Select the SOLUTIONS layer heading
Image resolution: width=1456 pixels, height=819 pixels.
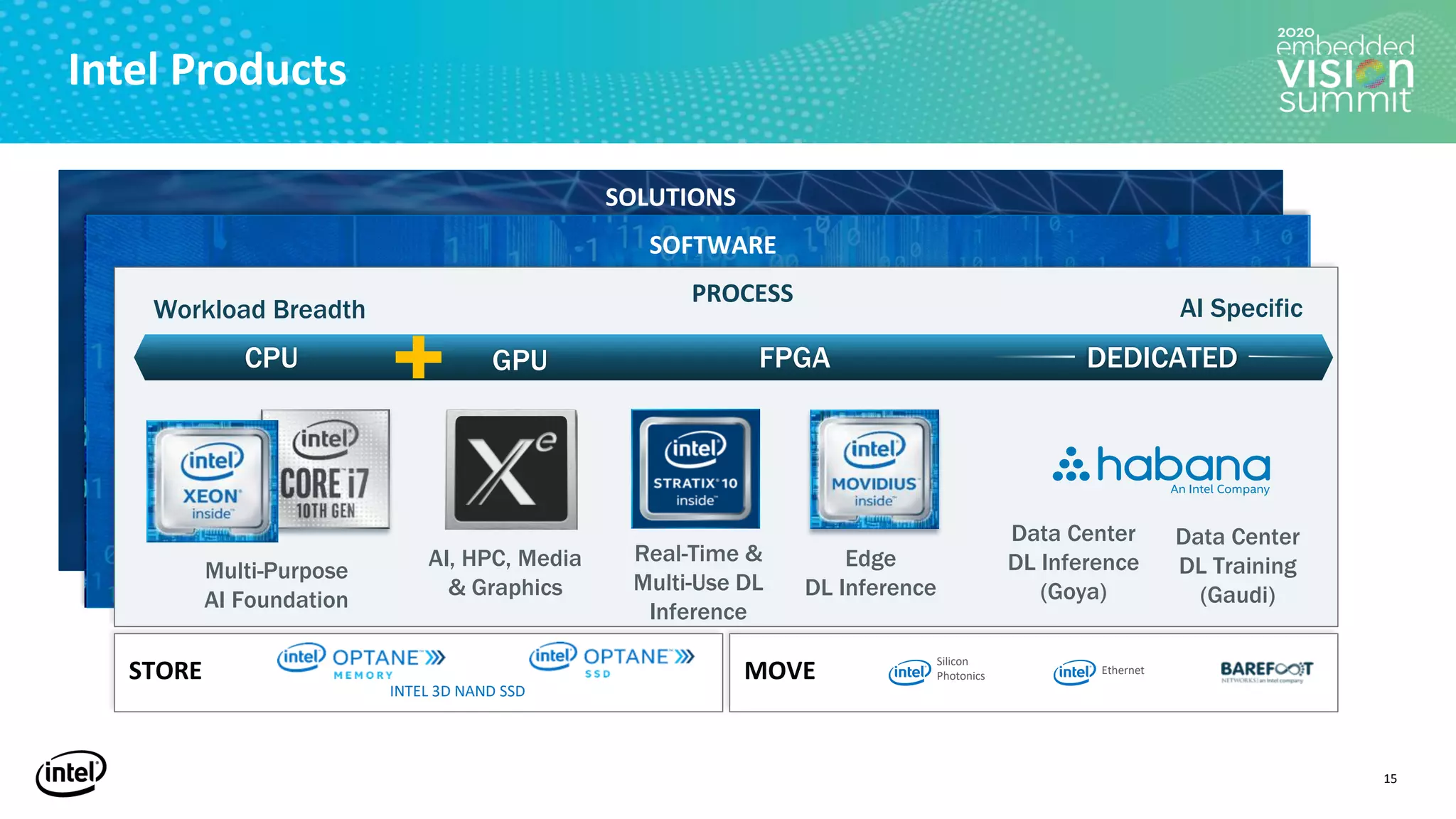[670, 197]
